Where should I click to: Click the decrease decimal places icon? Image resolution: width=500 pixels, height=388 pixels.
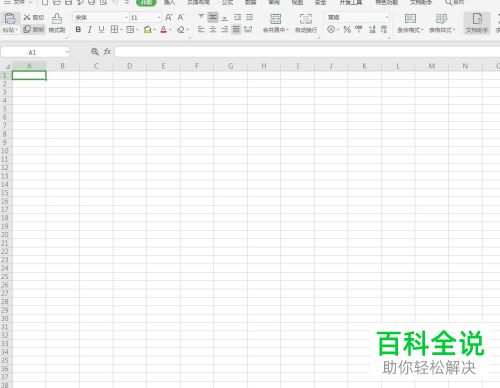coord(384,29)
